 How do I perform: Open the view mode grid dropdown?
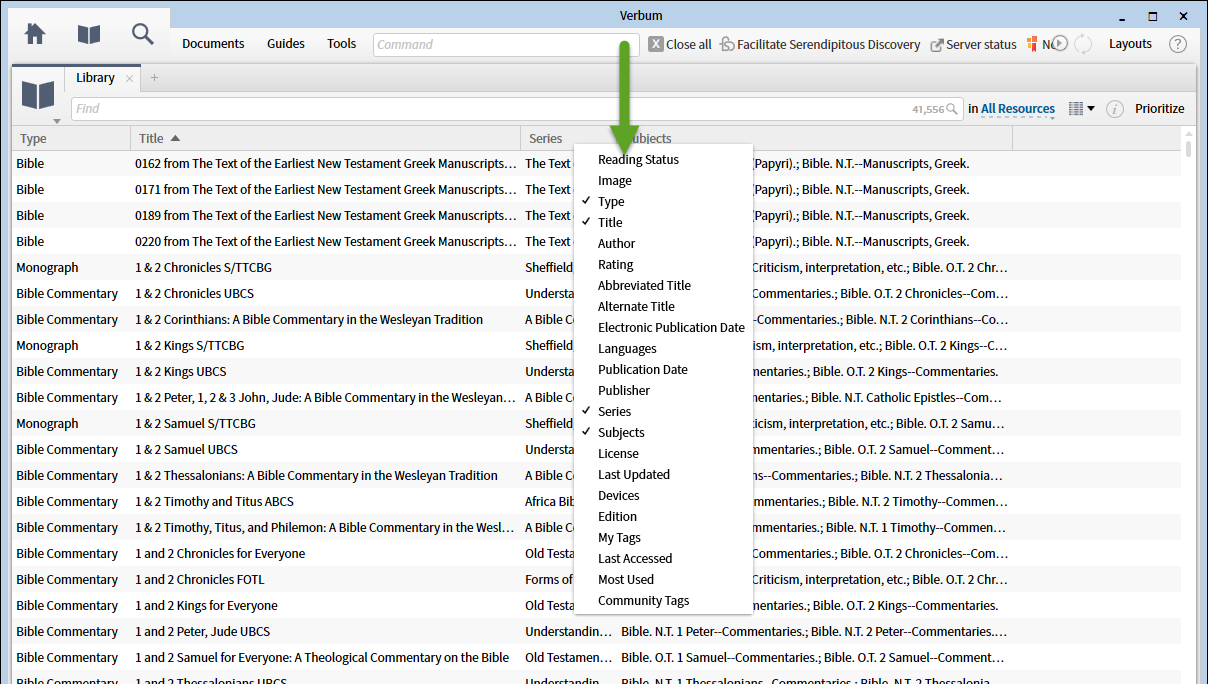point(1081,108)
